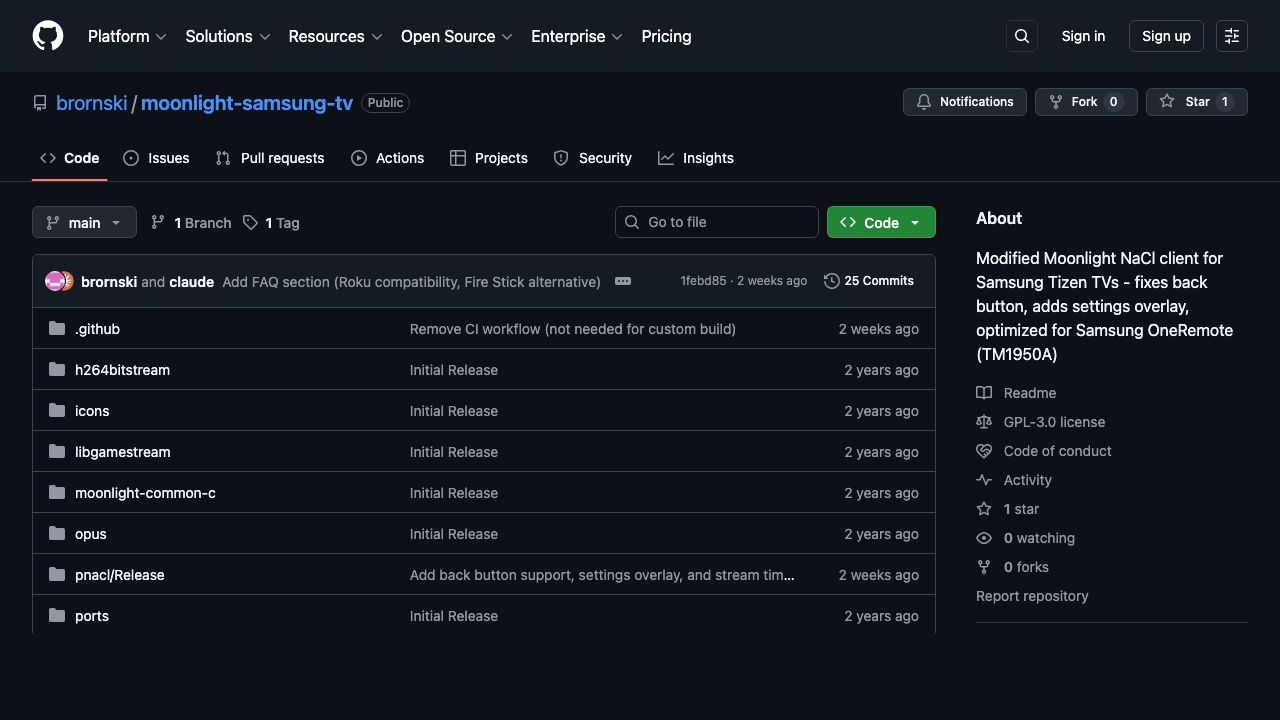Click the scales icon by GPL-3.0 license
Screen dimensions: 1280x720
(x=984, y=422)
